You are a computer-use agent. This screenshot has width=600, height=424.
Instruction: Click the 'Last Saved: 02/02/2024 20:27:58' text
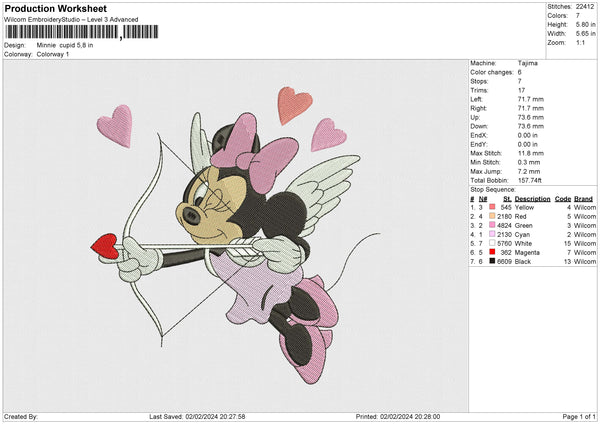[197, 416]
